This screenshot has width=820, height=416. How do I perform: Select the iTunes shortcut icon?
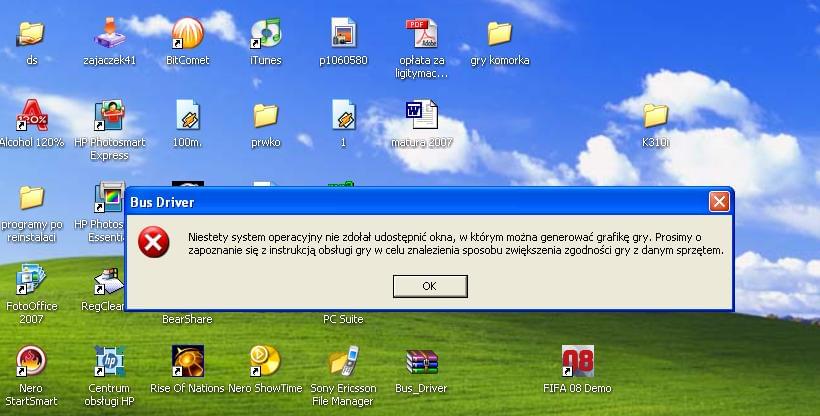[266, 32]
